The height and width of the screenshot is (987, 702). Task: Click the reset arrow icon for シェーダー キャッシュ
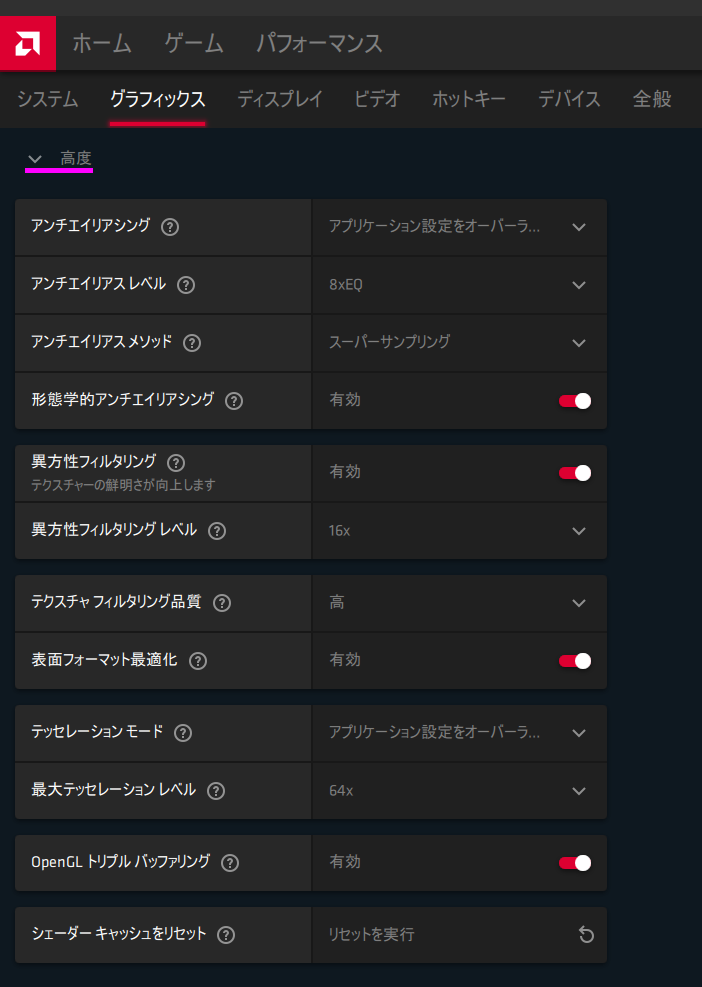point(586,935)
